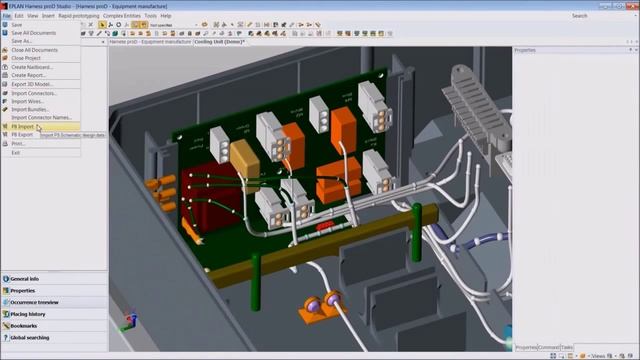Viewport: 640px width, 360px height.
Task: Switch to Cooling Unit (Demo)* tab
Action: tap(219, 42)
